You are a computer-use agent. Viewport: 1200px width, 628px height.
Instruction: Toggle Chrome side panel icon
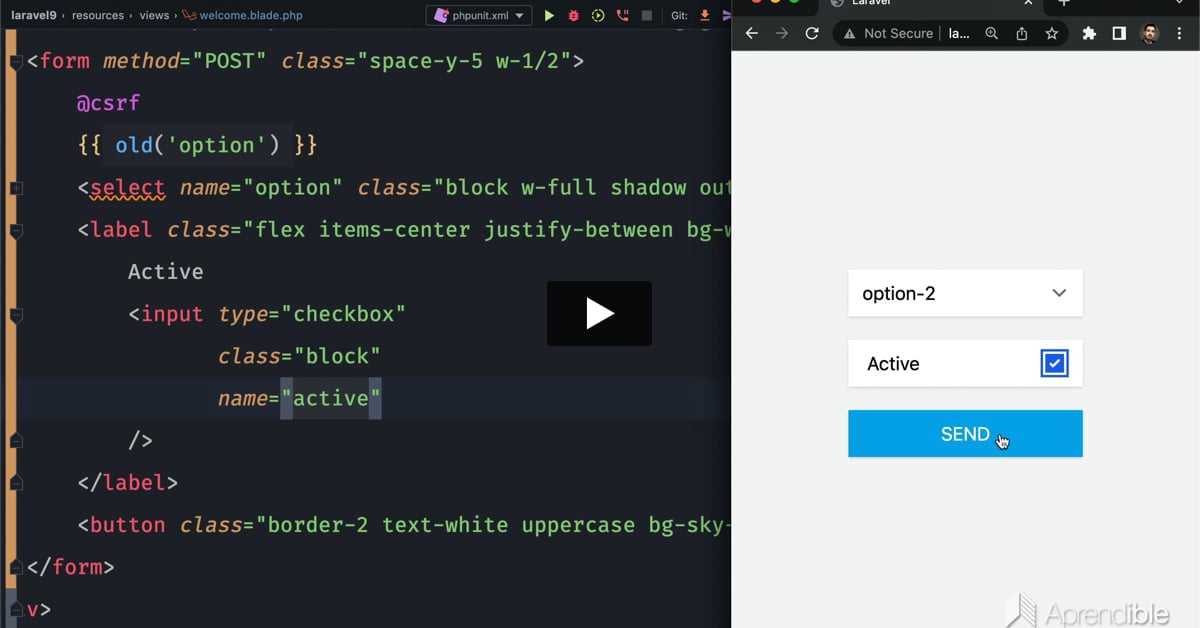[x=1120, y=33]
